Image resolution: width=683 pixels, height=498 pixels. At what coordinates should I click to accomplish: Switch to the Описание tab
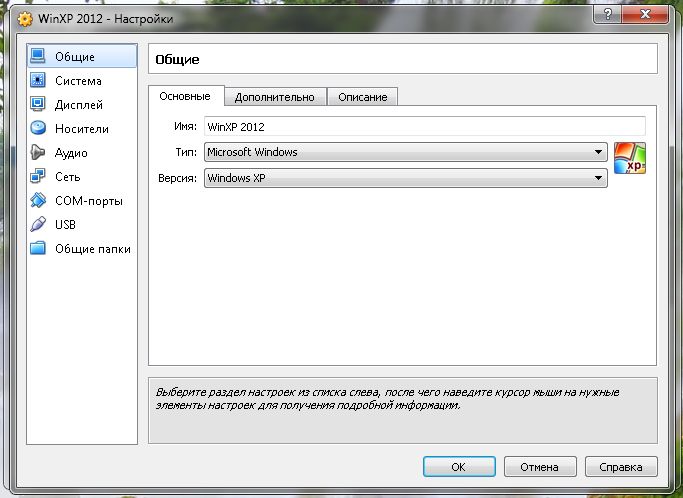[x=363, y=97]
